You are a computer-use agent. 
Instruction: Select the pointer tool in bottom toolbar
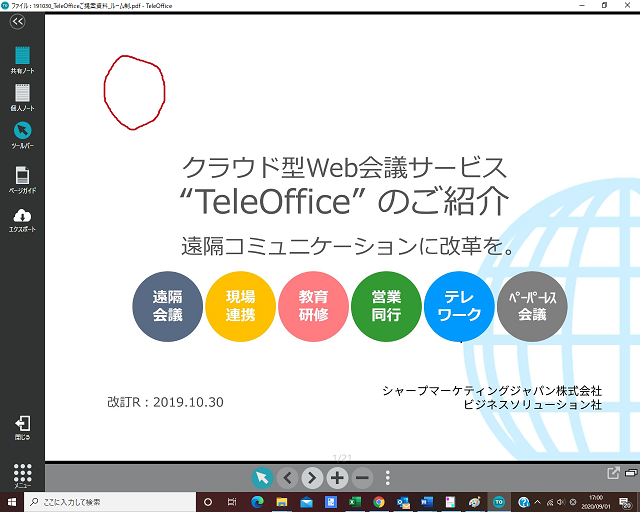[x=262, y=478]
